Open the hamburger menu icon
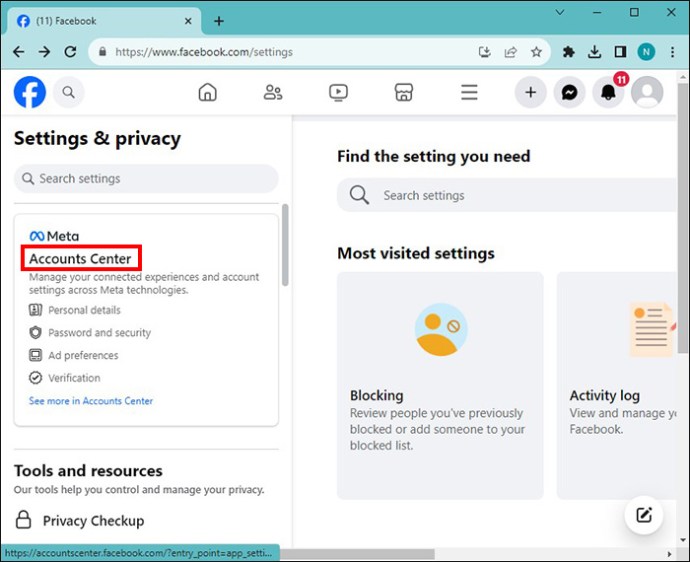This screenshot has height=562, width=690. [x=469, y=92]
